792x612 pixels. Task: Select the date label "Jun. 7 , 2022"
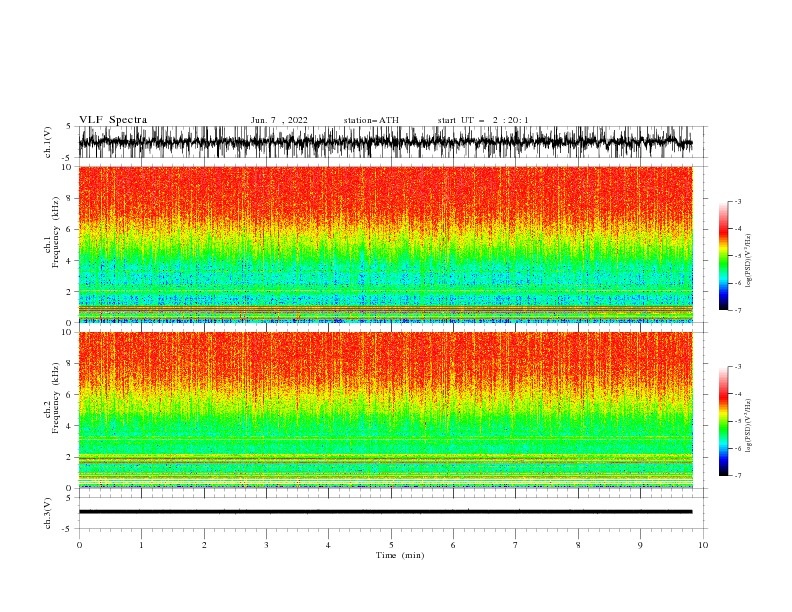pos(279,120)
